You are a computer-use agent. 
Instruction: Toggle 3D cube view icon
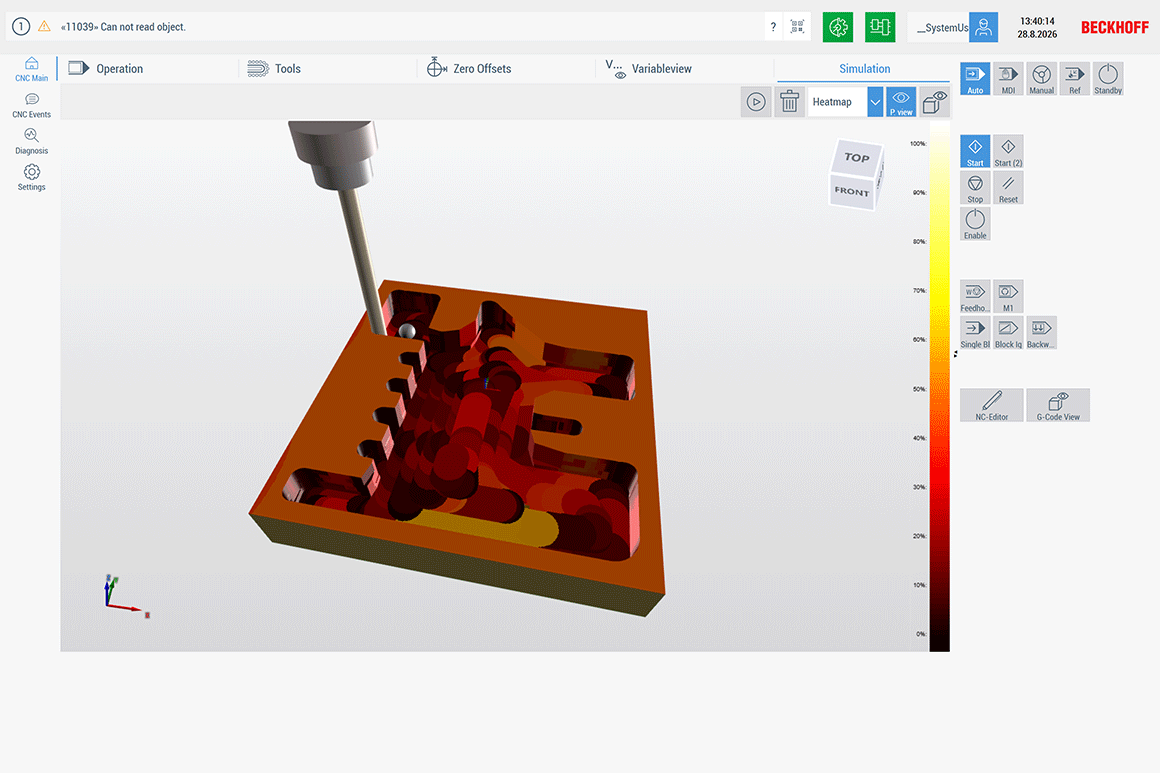pos(934,102)
